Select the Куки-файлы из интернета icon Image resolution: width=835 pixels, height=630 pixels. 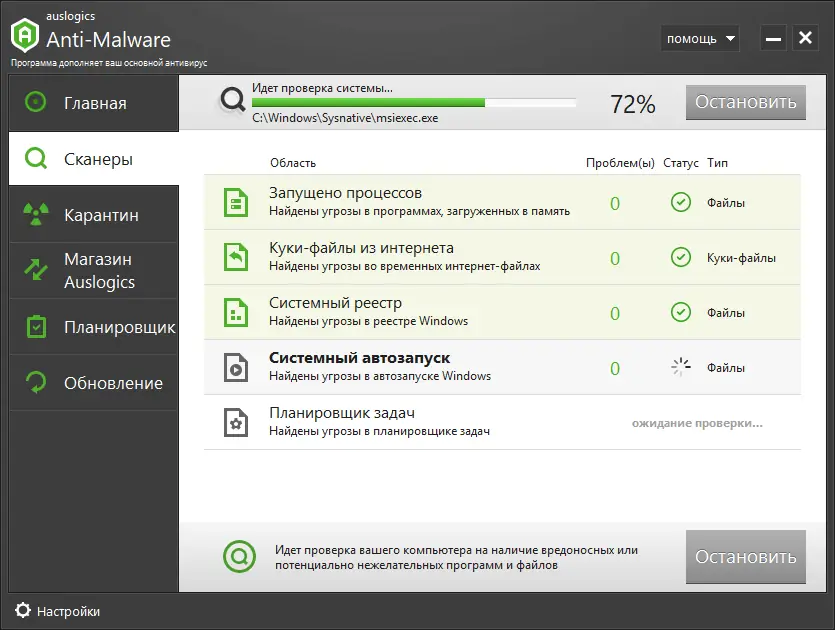pyautogui.click(x=236, y=257)
